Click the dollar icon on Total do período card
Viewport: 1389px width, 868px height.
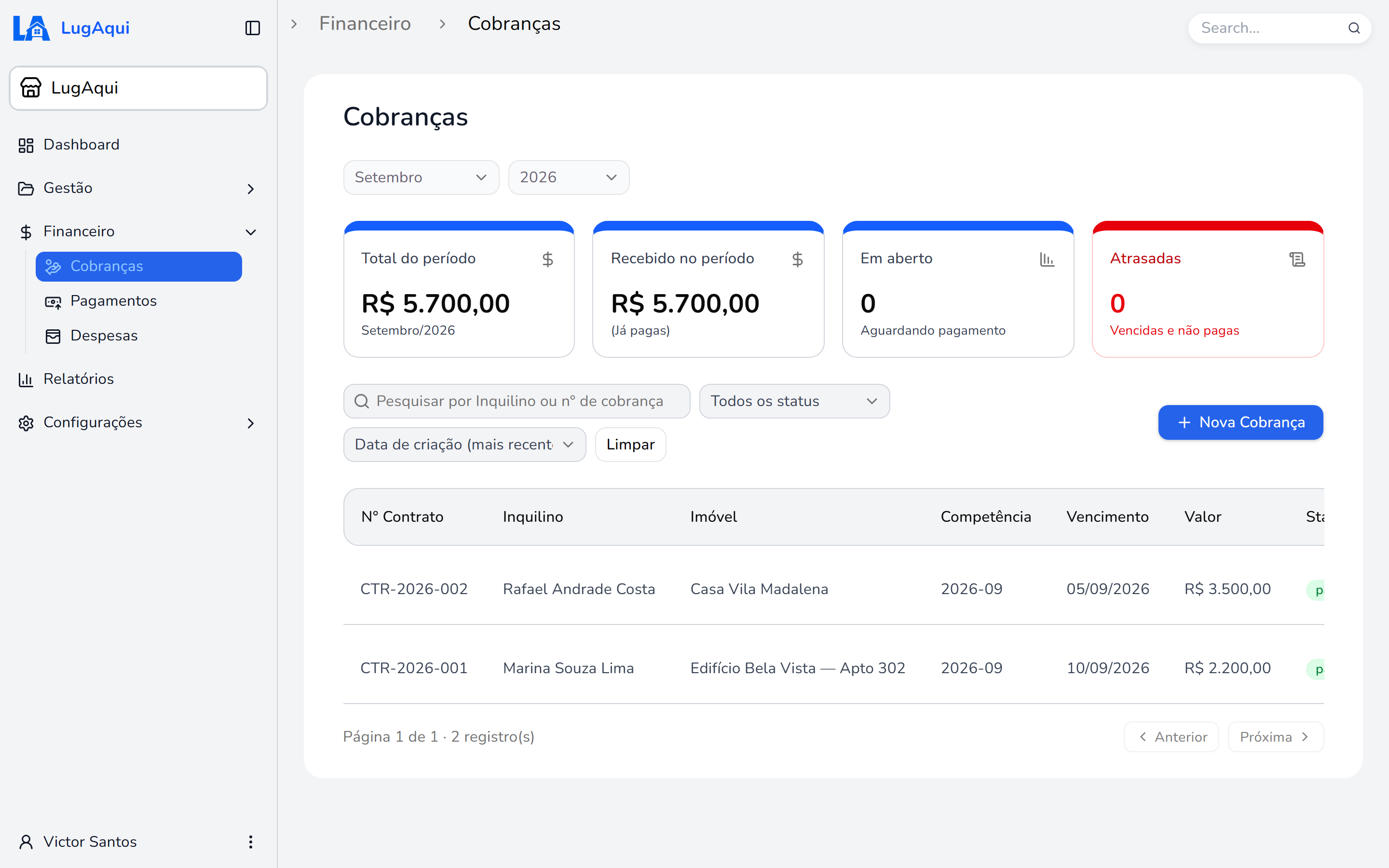tap(547, 259)
